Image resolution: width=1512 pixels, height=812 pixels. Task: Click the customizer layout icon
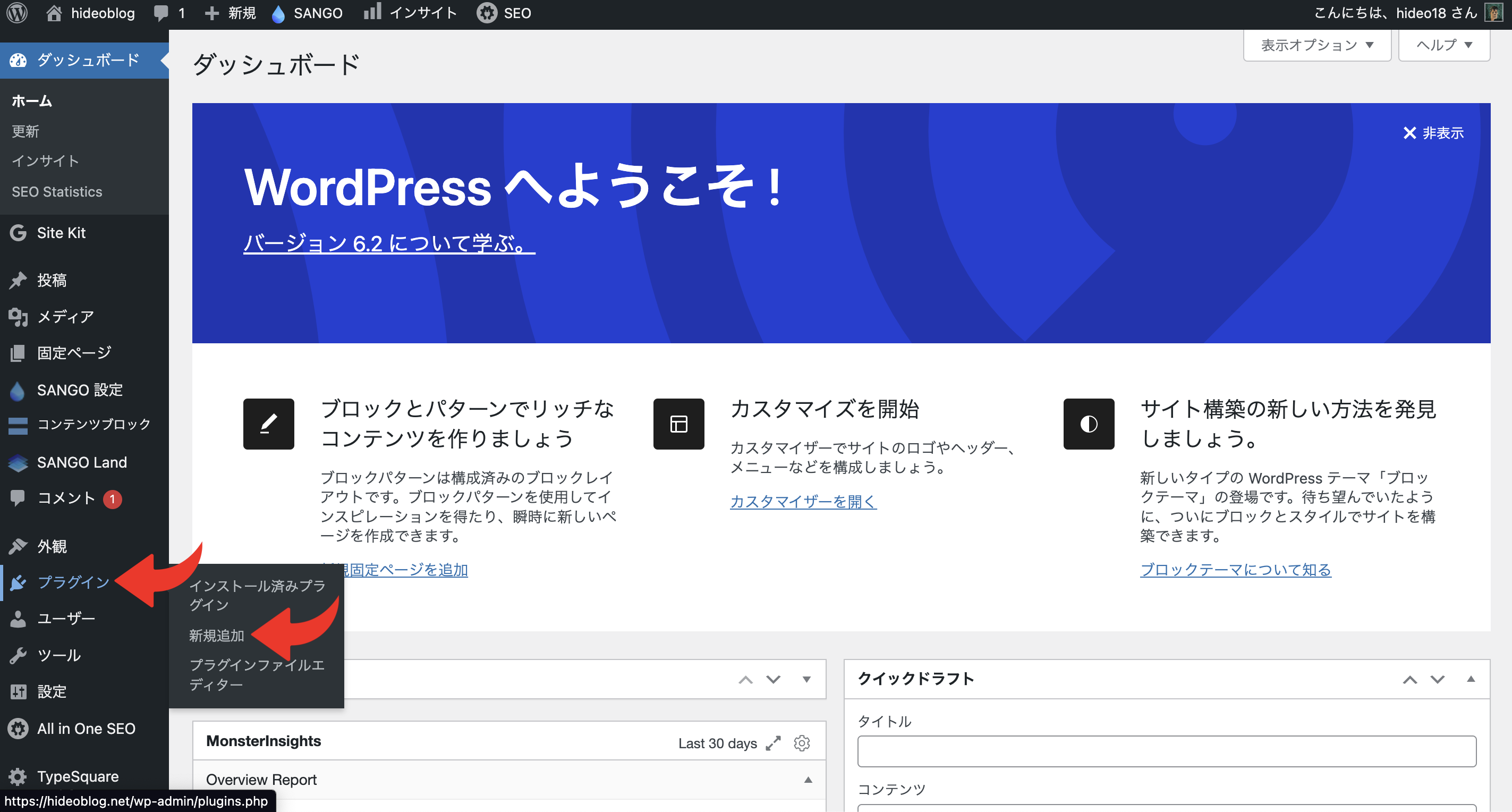(x=678, y=424)
